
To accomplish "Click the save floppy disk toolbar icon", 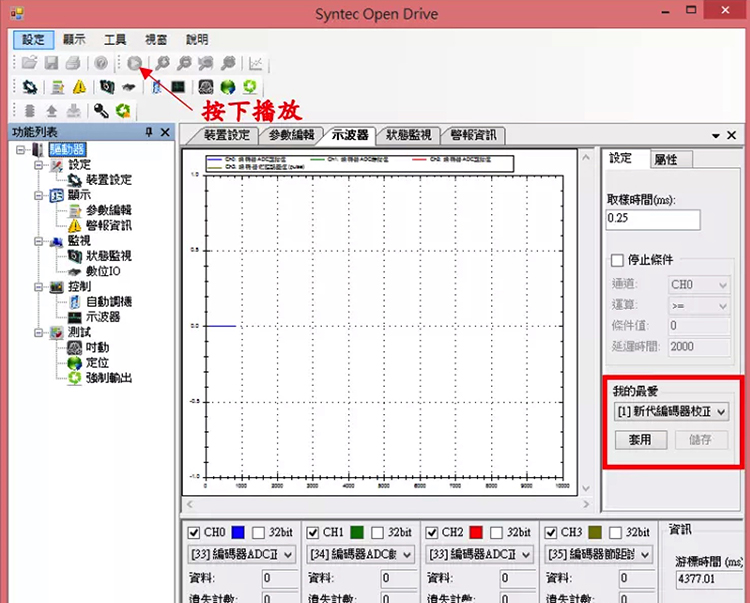I will (51, 63).
